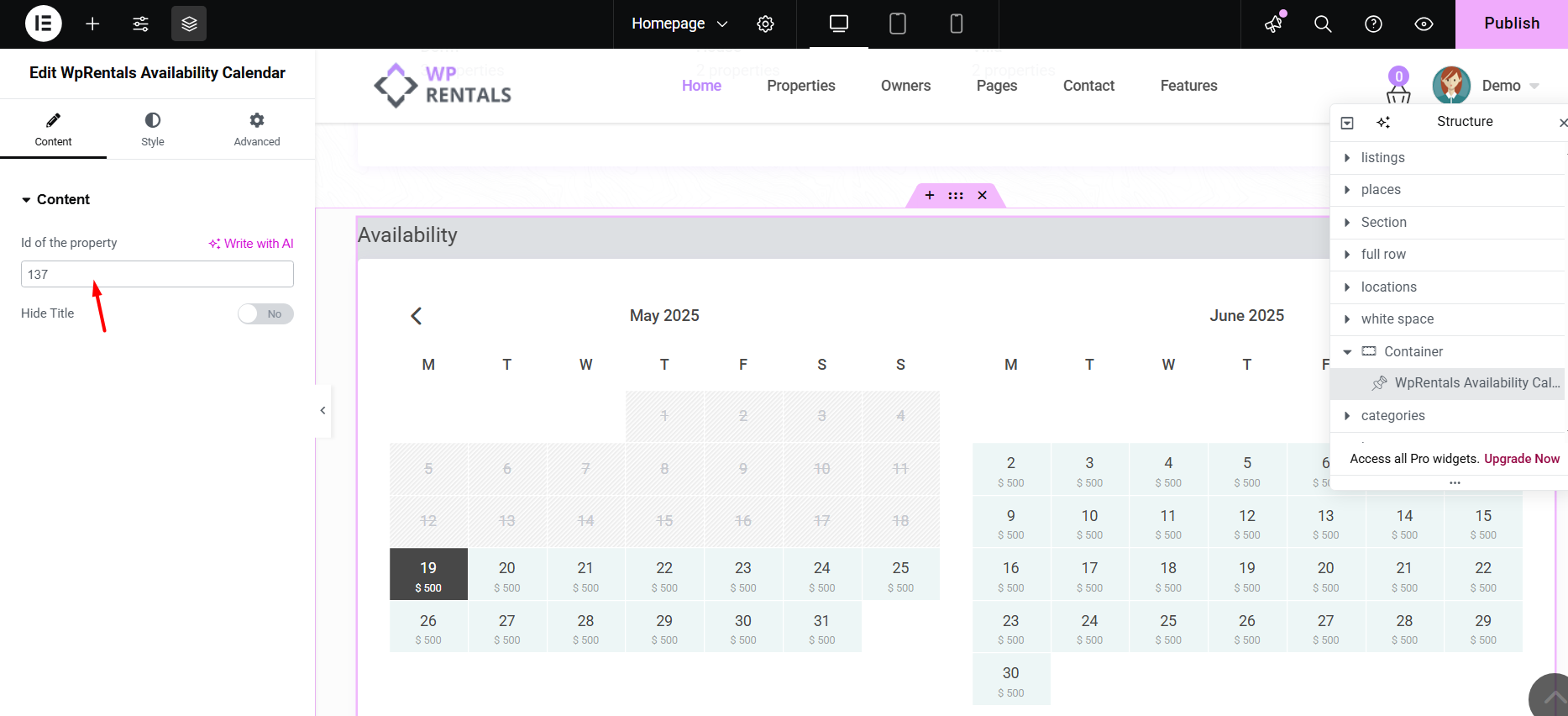Open page settings gear icon
Screen dimensions: 1568x716
point(765,24)
